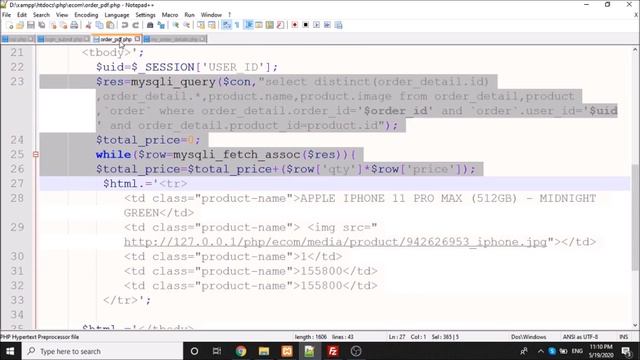640x360 pixels.
Task: Open the Window menu
Action: [x=211, y=15]
